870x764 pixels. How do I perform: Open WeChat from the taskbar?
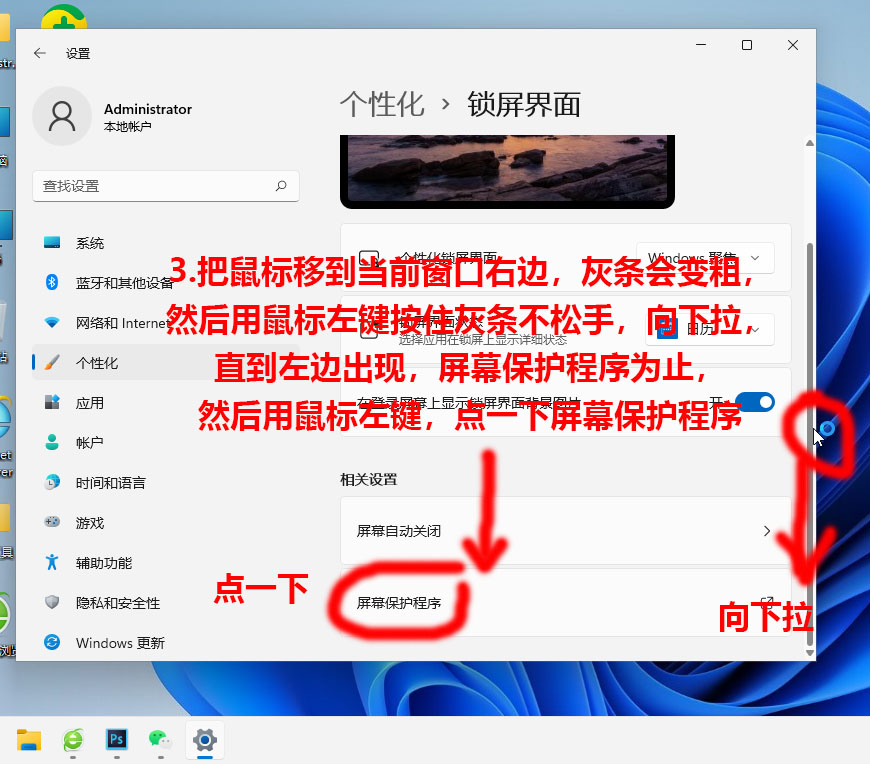[x=160, y=740]
